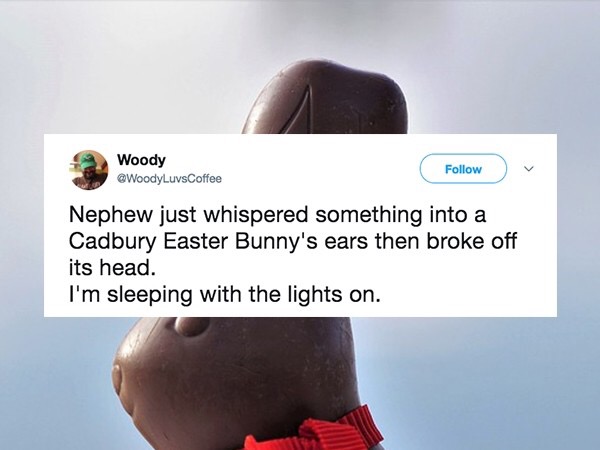
Task: Click the chocolate bunny ear above the tweet
Action: click(324, 98)
